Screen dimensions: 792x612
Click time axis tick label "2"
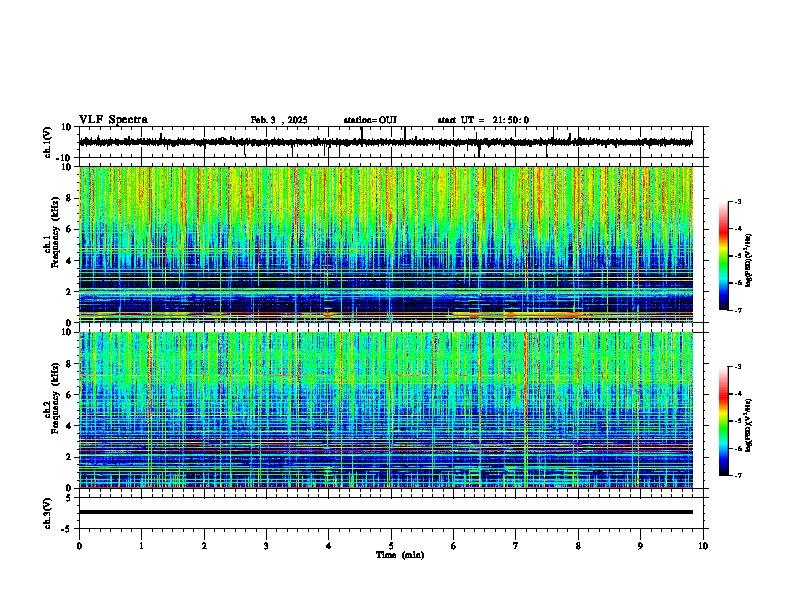(204, 546)
